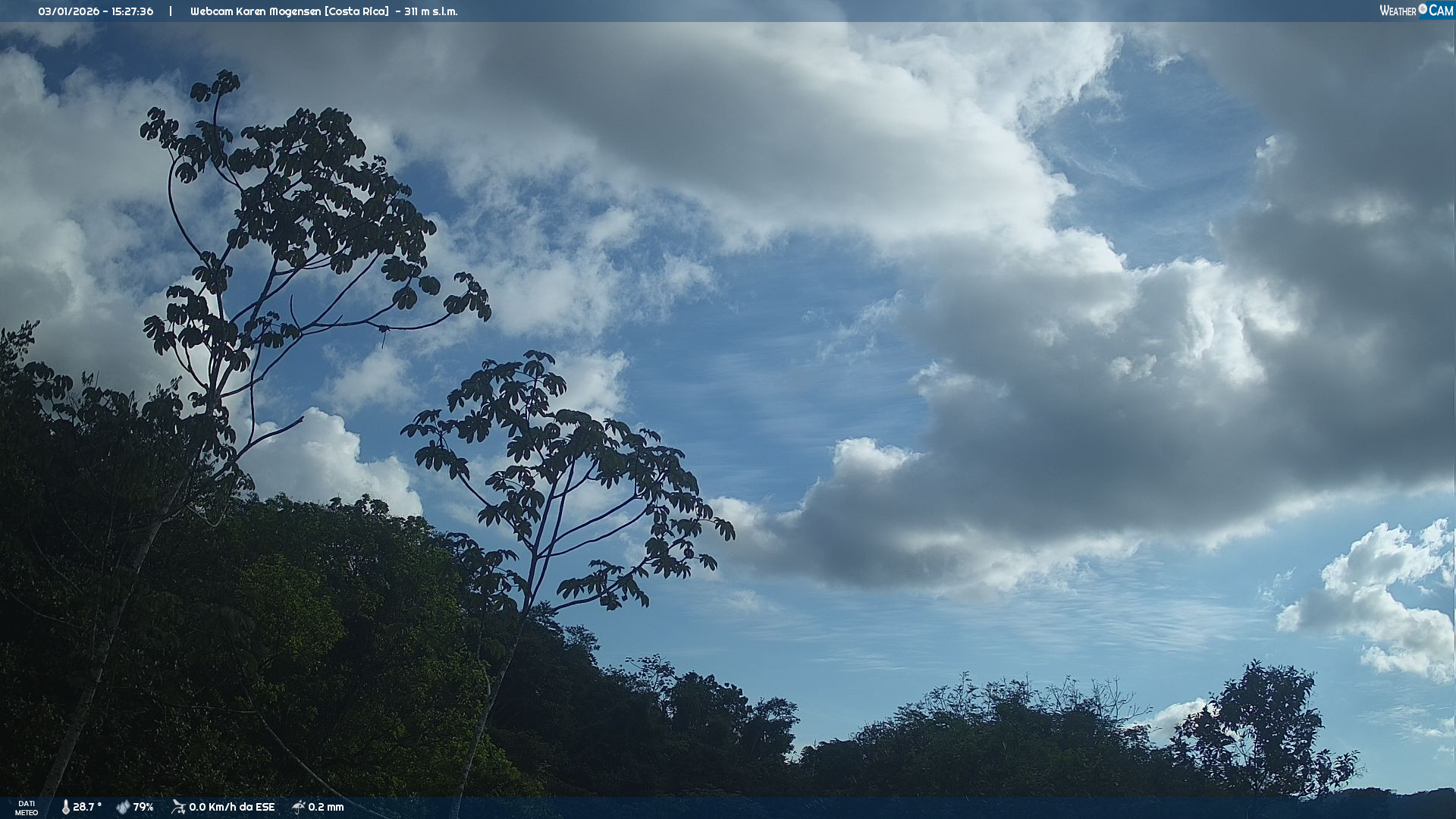Click the Webcam Karen Mogensen title
Image resolution: width=1456 pixels, height=819 pixels.
(256, 11)
